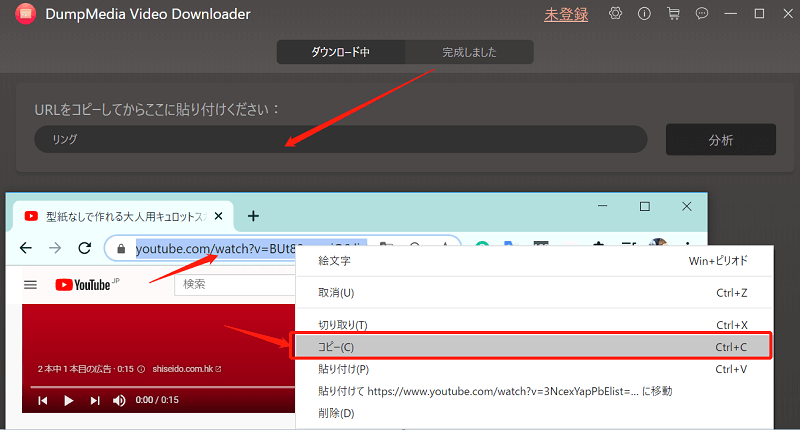This screenshot has width=800, height=430.
Task: Open the shiseido.com.hk ad link
Action: 187,369
